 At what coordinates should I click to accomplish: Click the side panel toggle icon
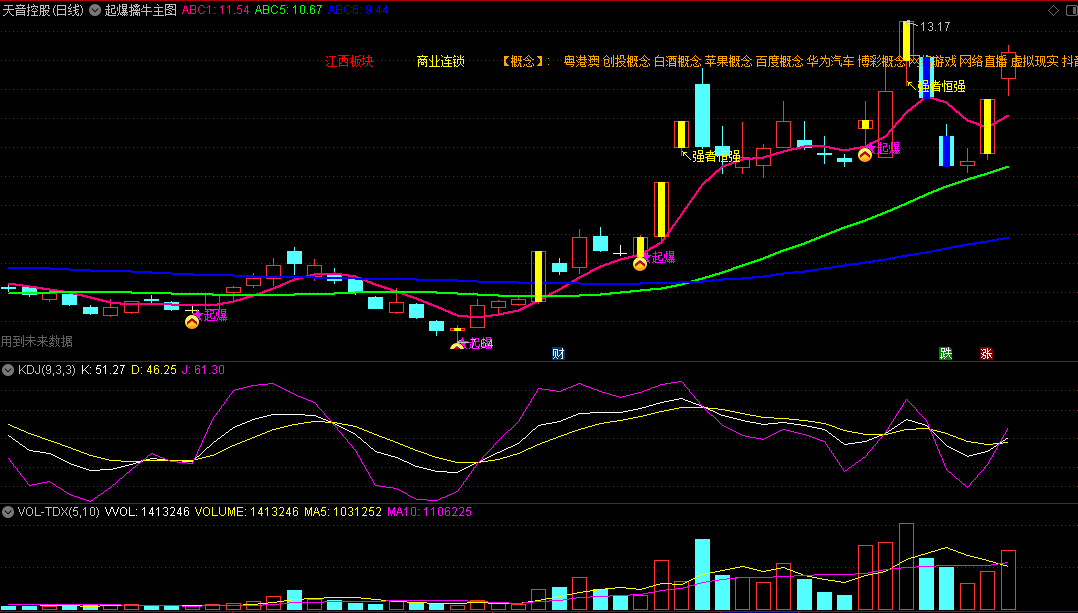coord(1071,10)
